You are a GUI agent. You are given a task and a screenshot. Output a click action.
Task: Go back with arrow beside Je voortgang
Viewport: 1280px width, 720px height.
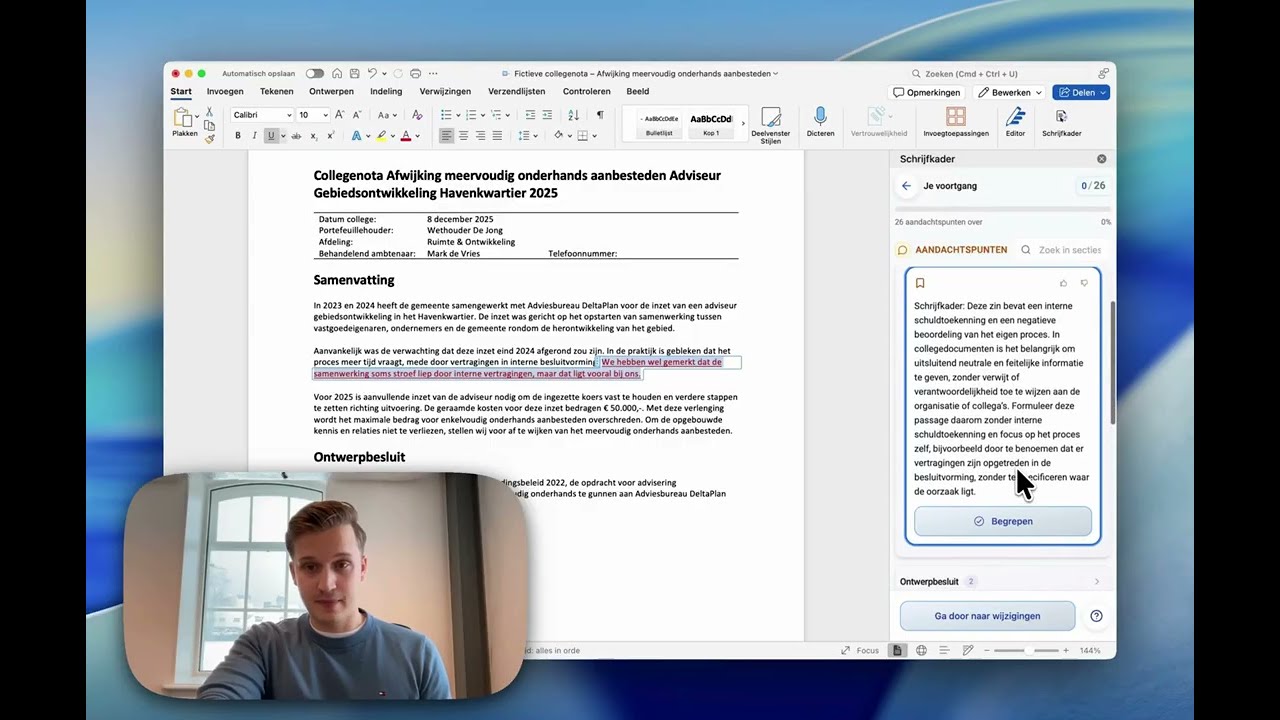(906, 186)
